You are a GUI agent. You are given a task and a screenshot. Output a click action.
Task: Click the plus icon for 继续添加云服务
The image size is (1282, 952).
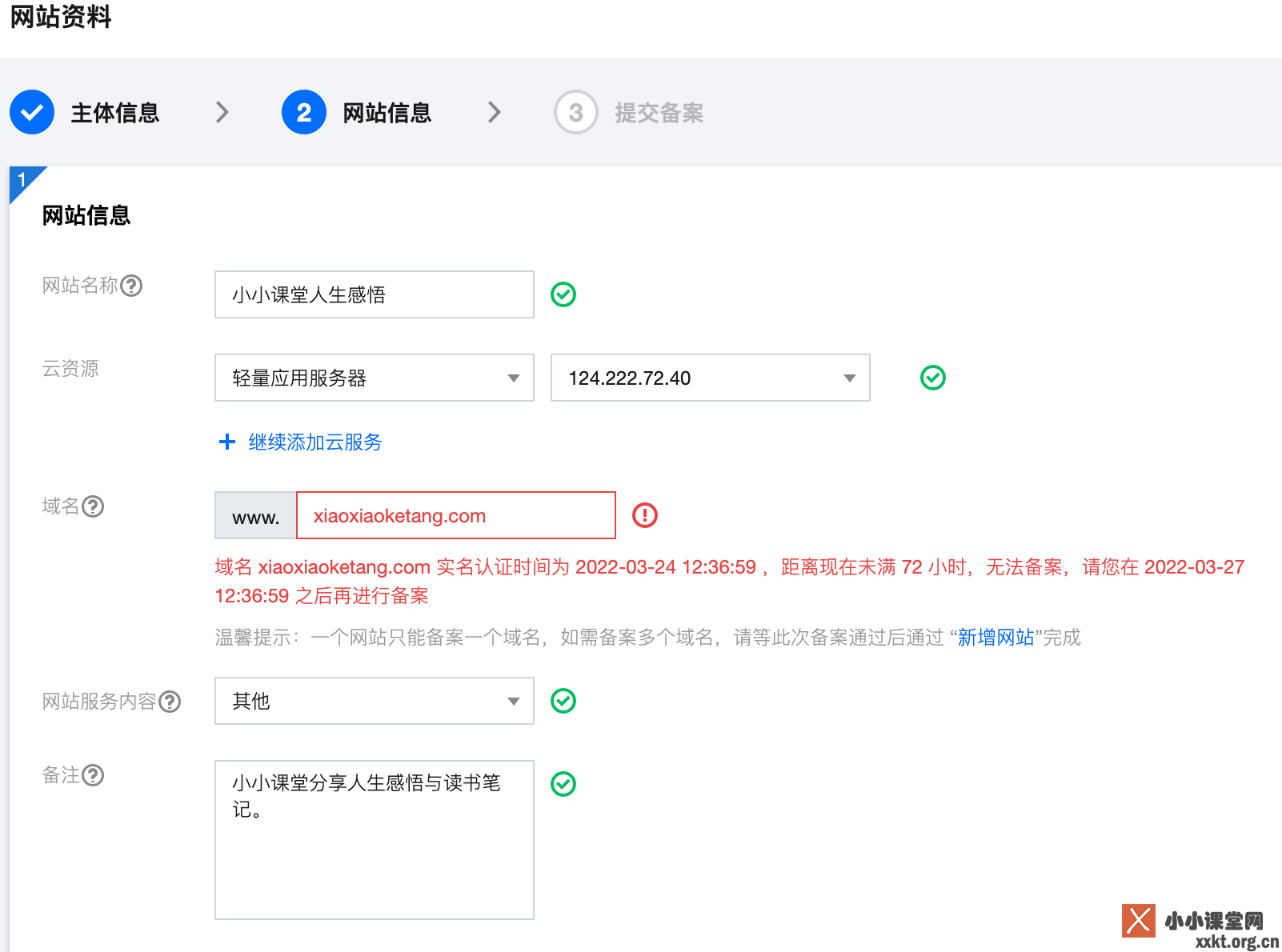tap(227, 442)
